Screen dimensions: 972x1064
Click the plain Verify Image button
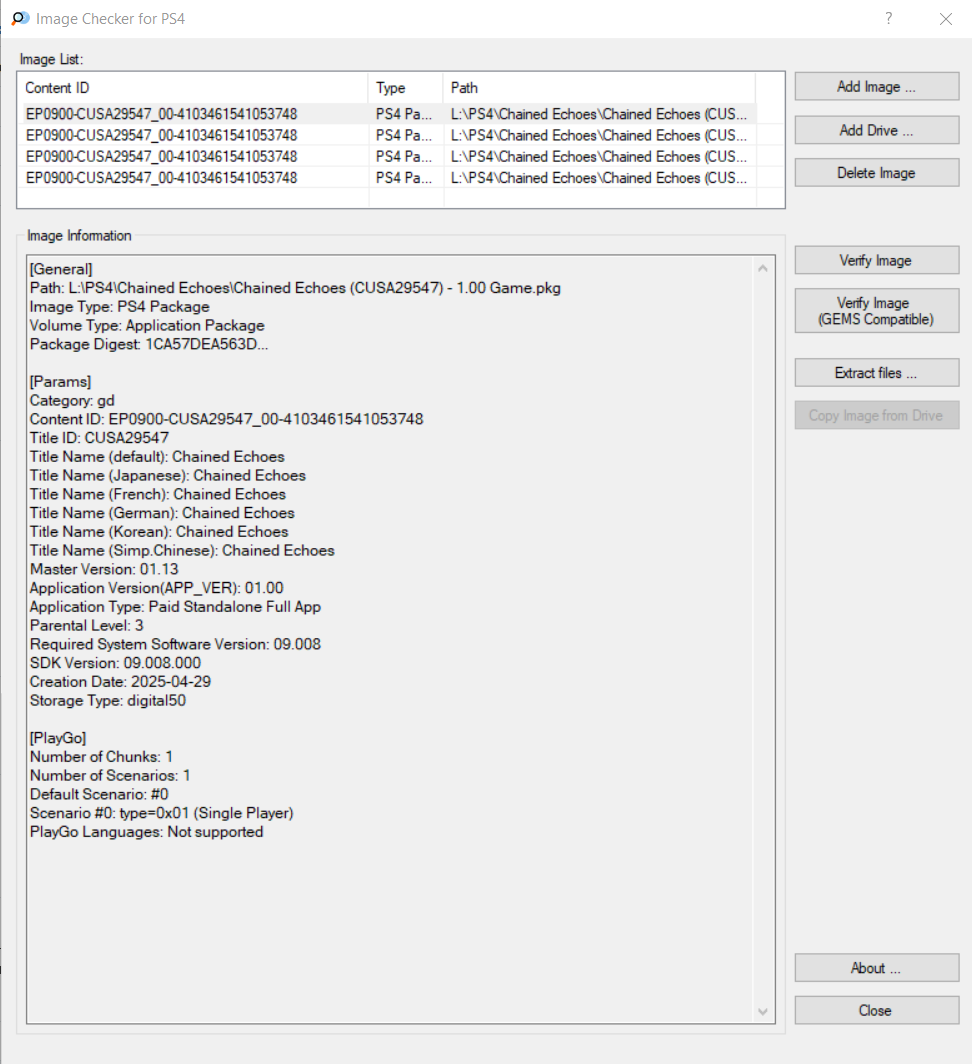(x=876, y=260)
